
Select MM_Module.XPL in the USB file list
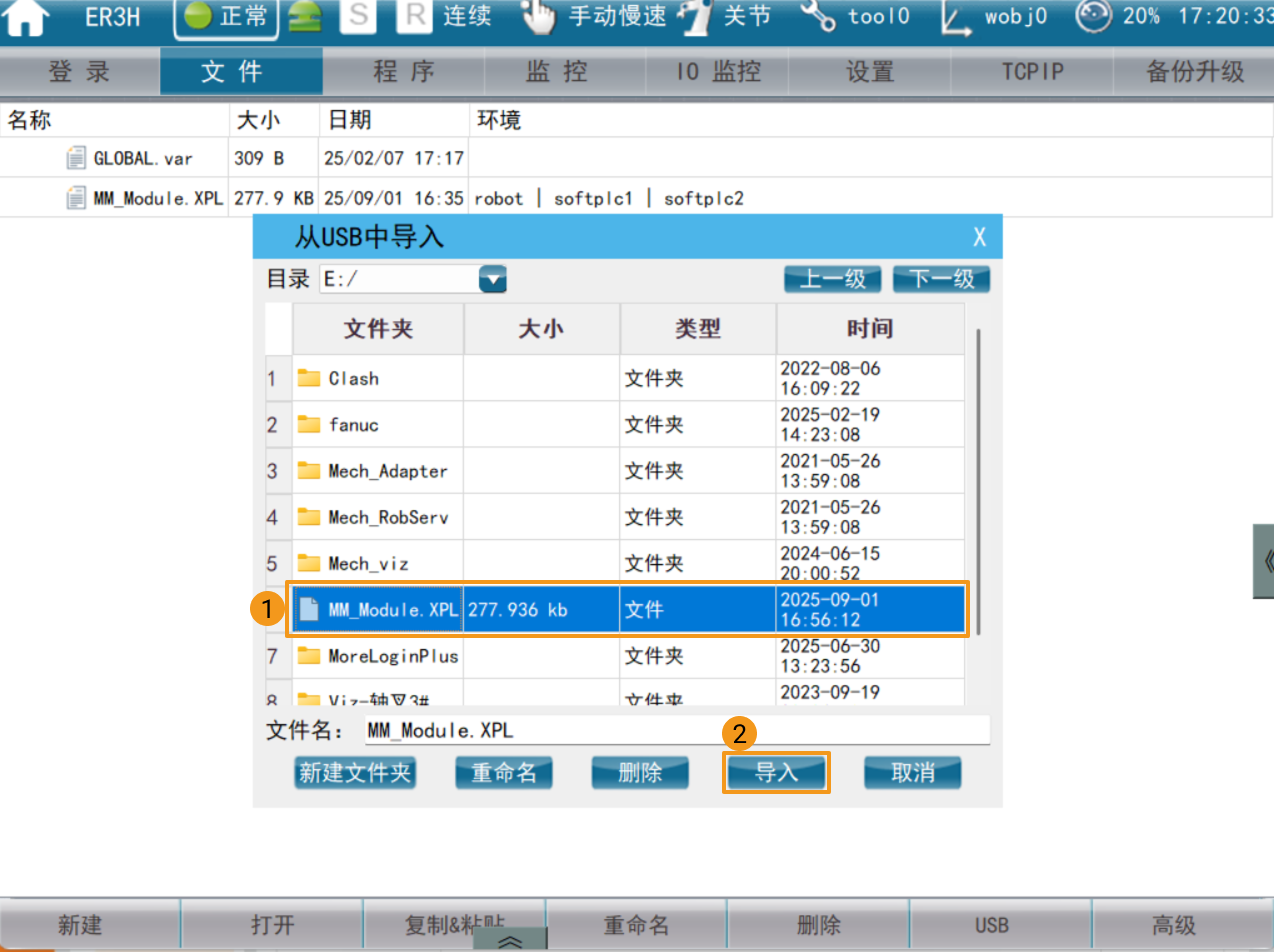tap(629, 609)
